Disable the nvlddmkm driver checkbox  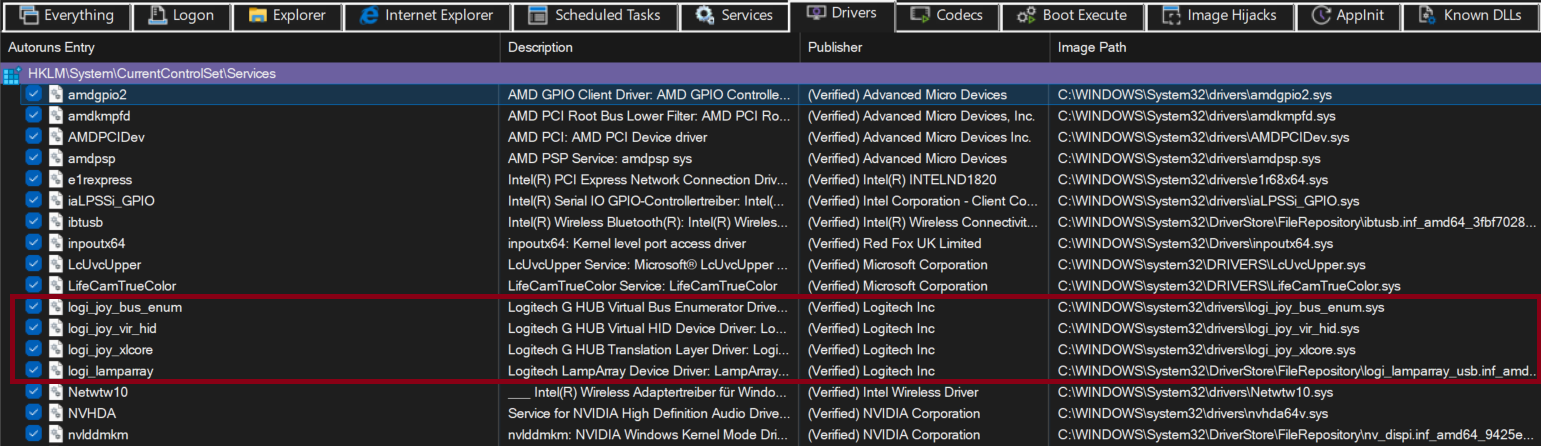tap(34, 434)
